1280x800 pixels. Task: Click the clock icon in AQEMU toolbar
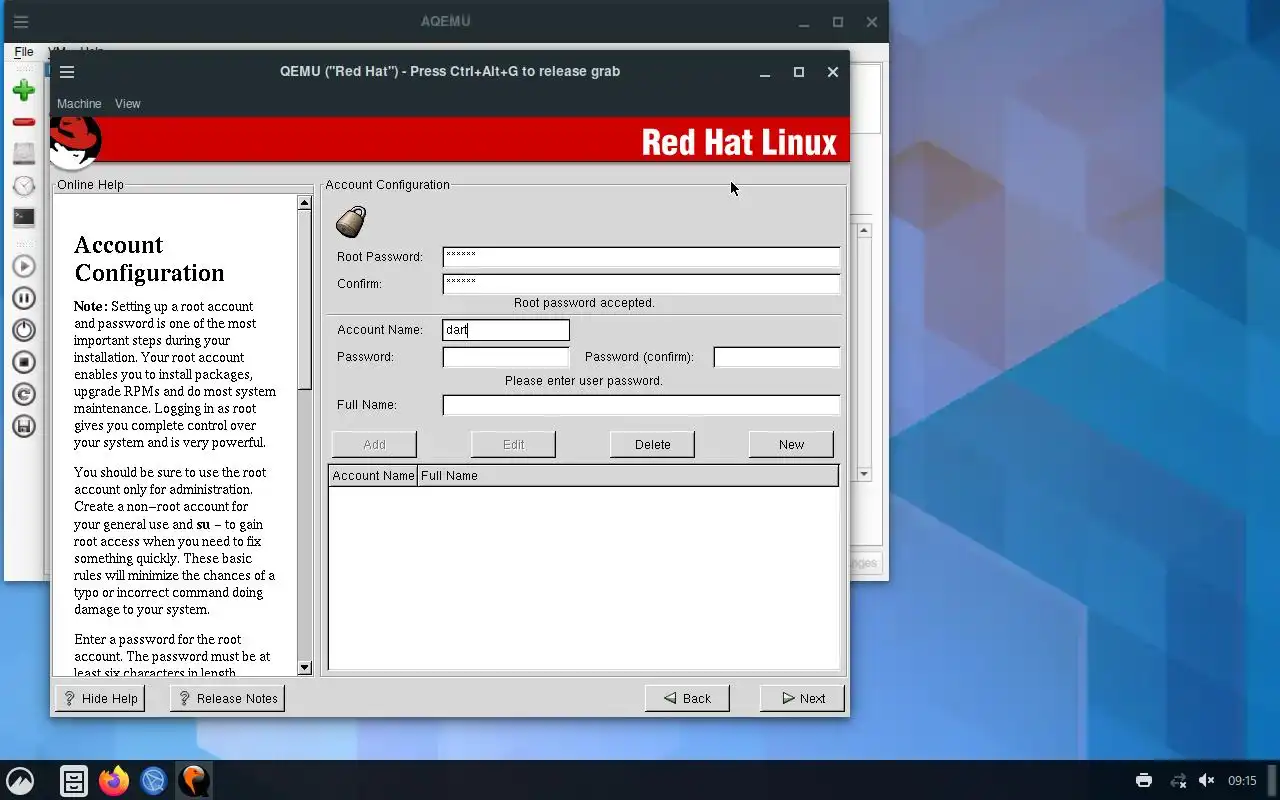click(23, 186)
